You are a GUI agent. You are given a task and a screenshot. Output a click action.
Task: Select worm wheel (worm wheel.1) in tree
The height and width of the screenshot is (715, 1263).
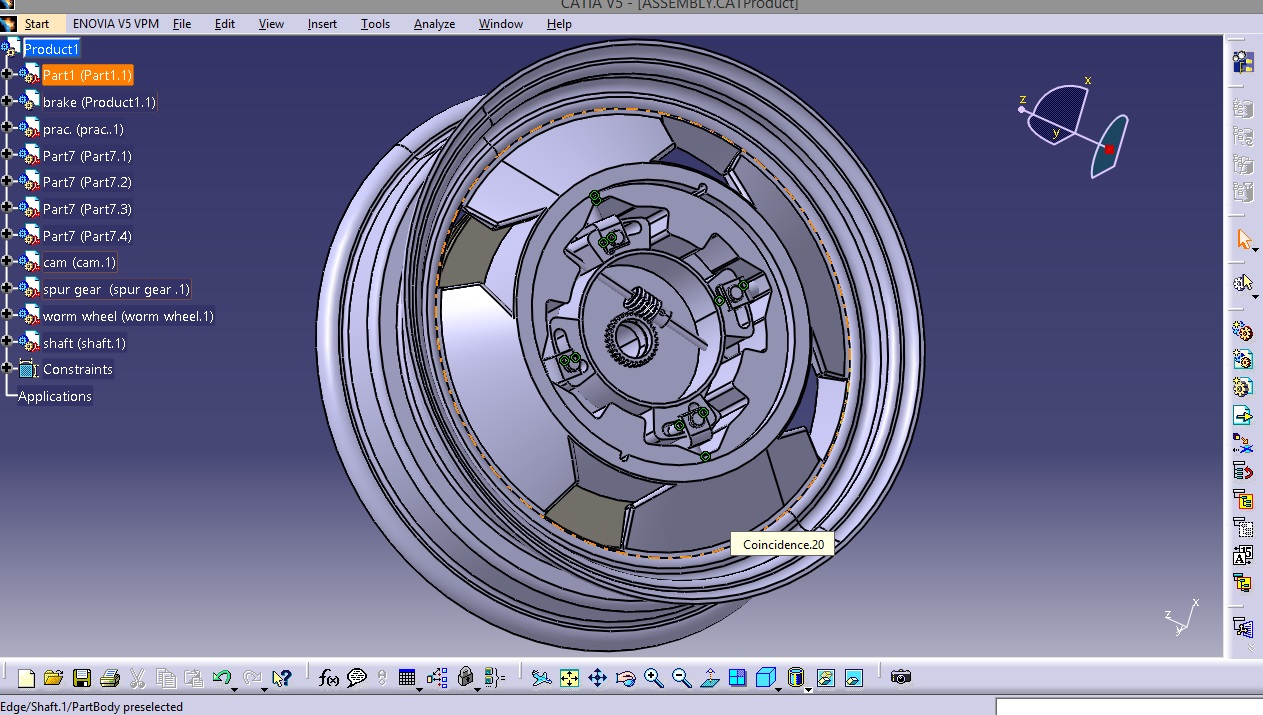tap(128, 316)
